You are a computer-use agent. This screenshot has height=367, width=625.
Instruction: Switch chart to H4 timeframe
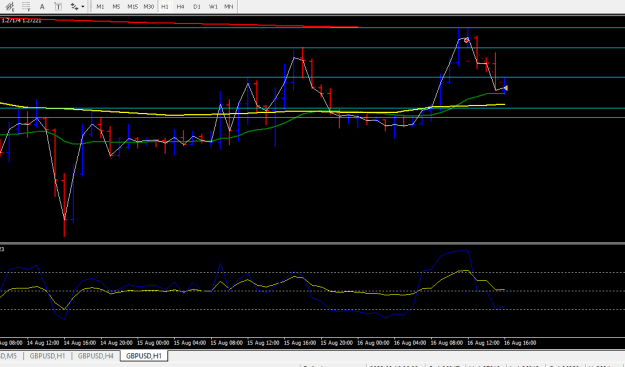tap(181, 6)
